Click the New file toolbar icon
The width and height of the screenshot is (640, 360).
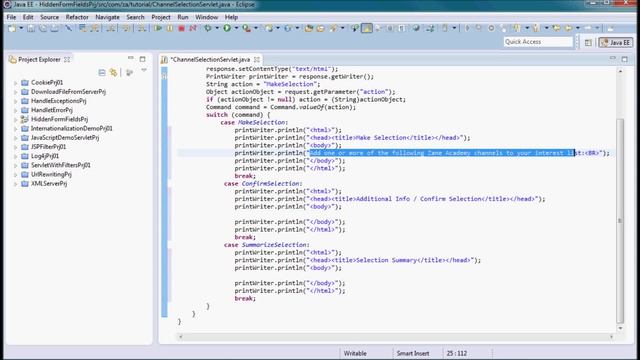tap(12, 28)
